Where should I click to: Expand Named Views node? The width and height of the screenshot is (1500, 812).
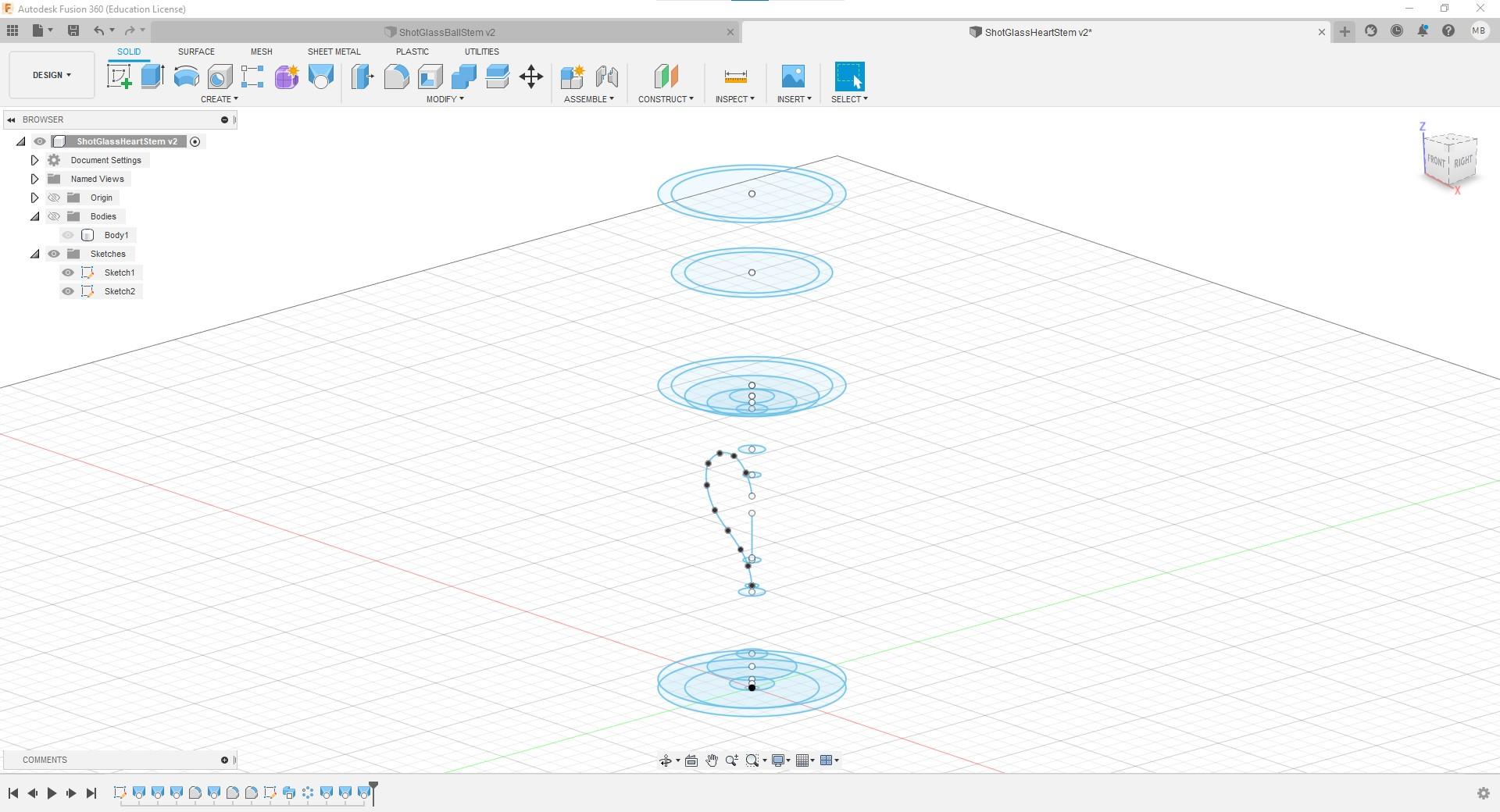coord(34,179)
